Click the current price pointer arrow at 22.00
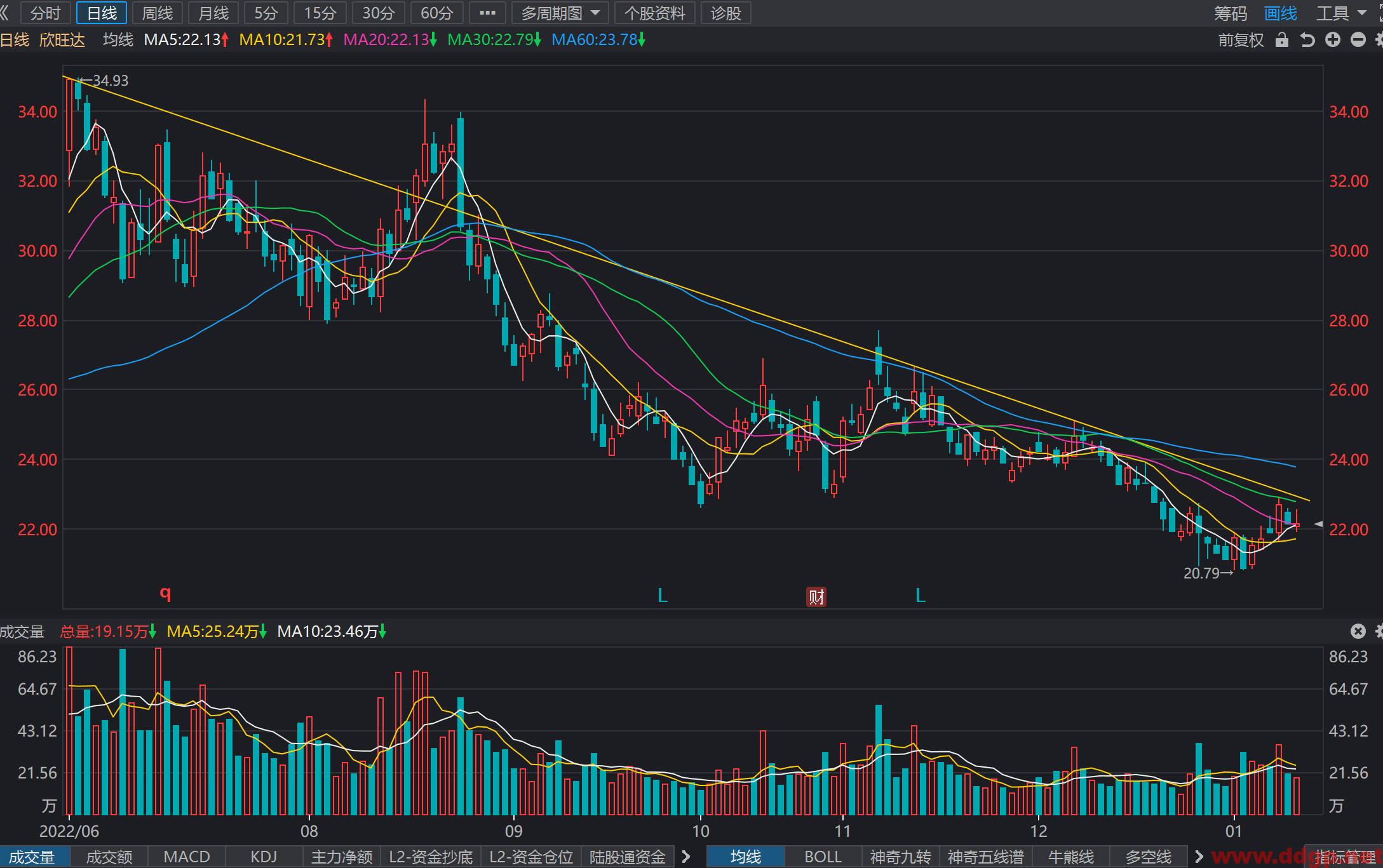 (1318, 524)
